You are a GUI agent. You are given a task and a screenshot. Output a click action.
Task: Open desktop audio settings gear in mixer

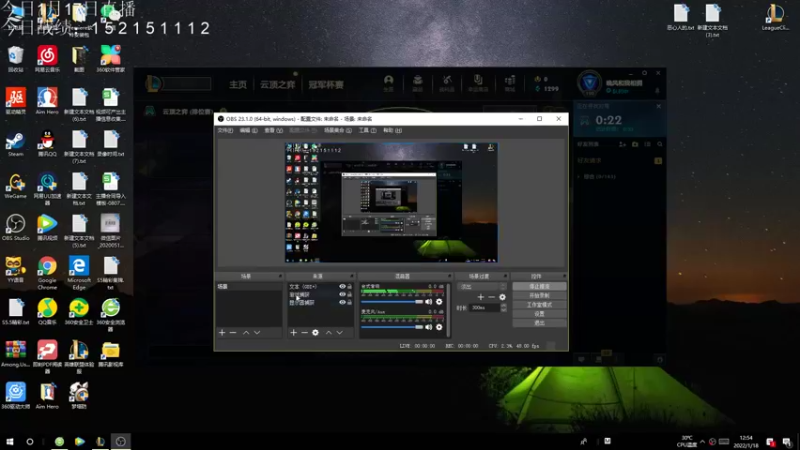click(439, 302)
